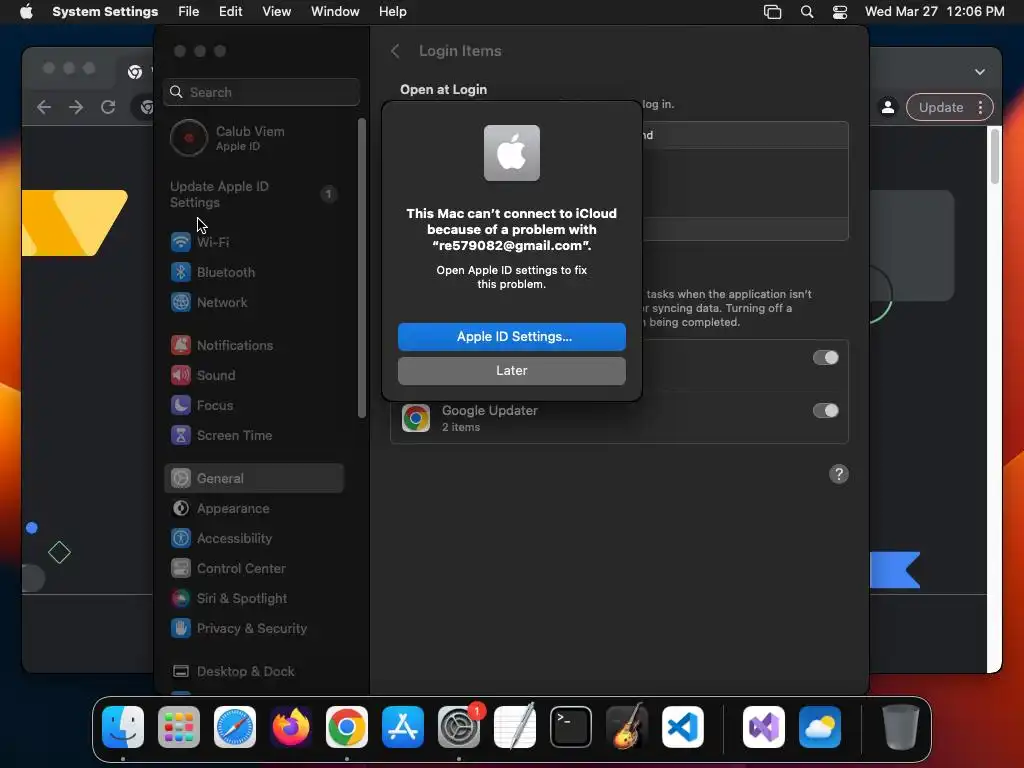Click the Search field in System Settings
This screenshot has height=768, width=1024.
[261, 92]
